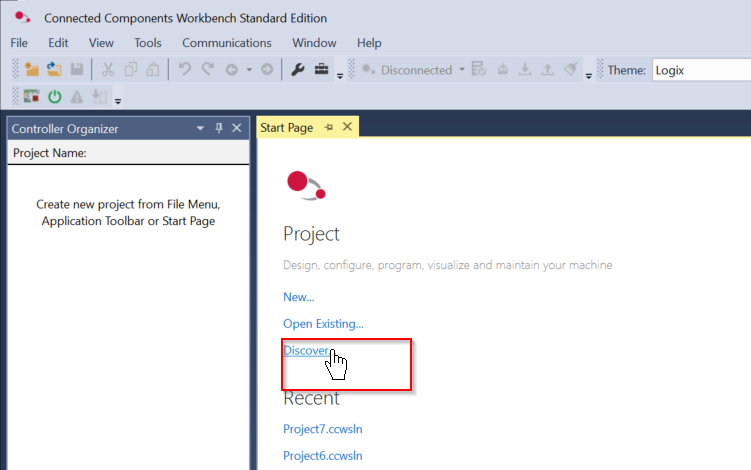751x470 pixels.
Task: Open the Window menu
Action: coord(314,43)
